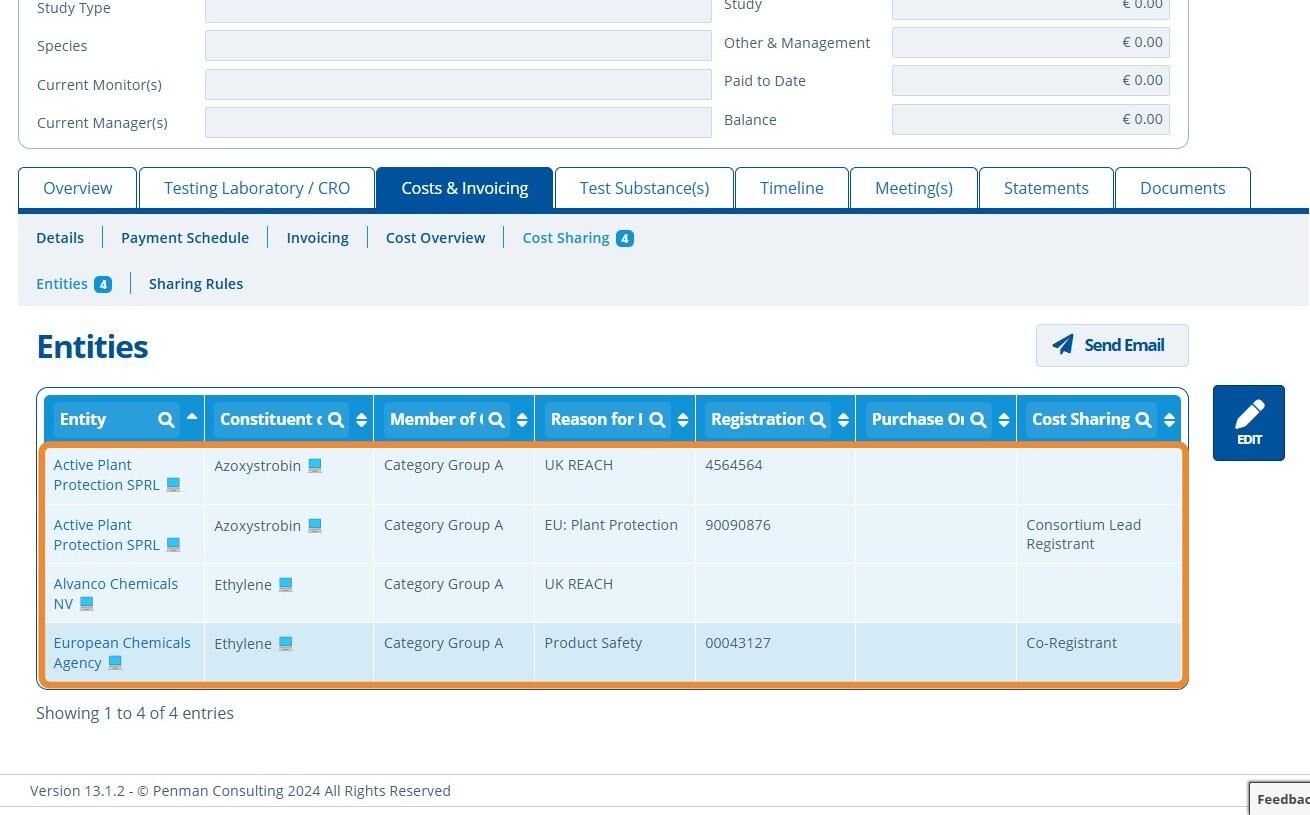Image resolution: width=1310 pixels, height=815 pixels.
Task: Click search icon in Purchase Order column
Action: point(978,420)
